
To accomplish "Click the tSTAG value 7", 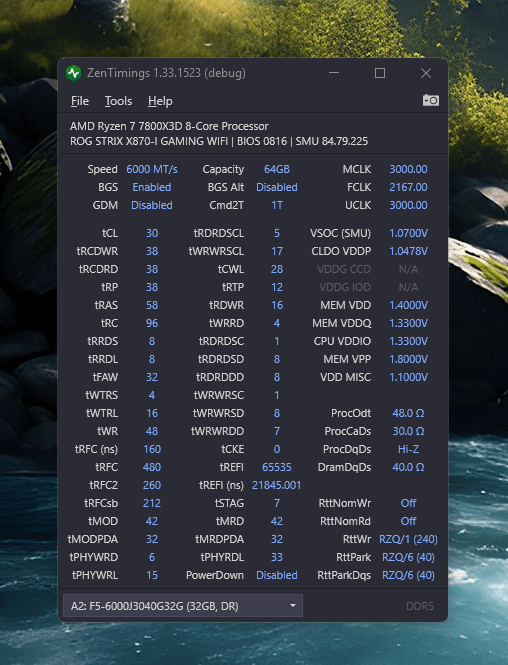I will (277, 503).
